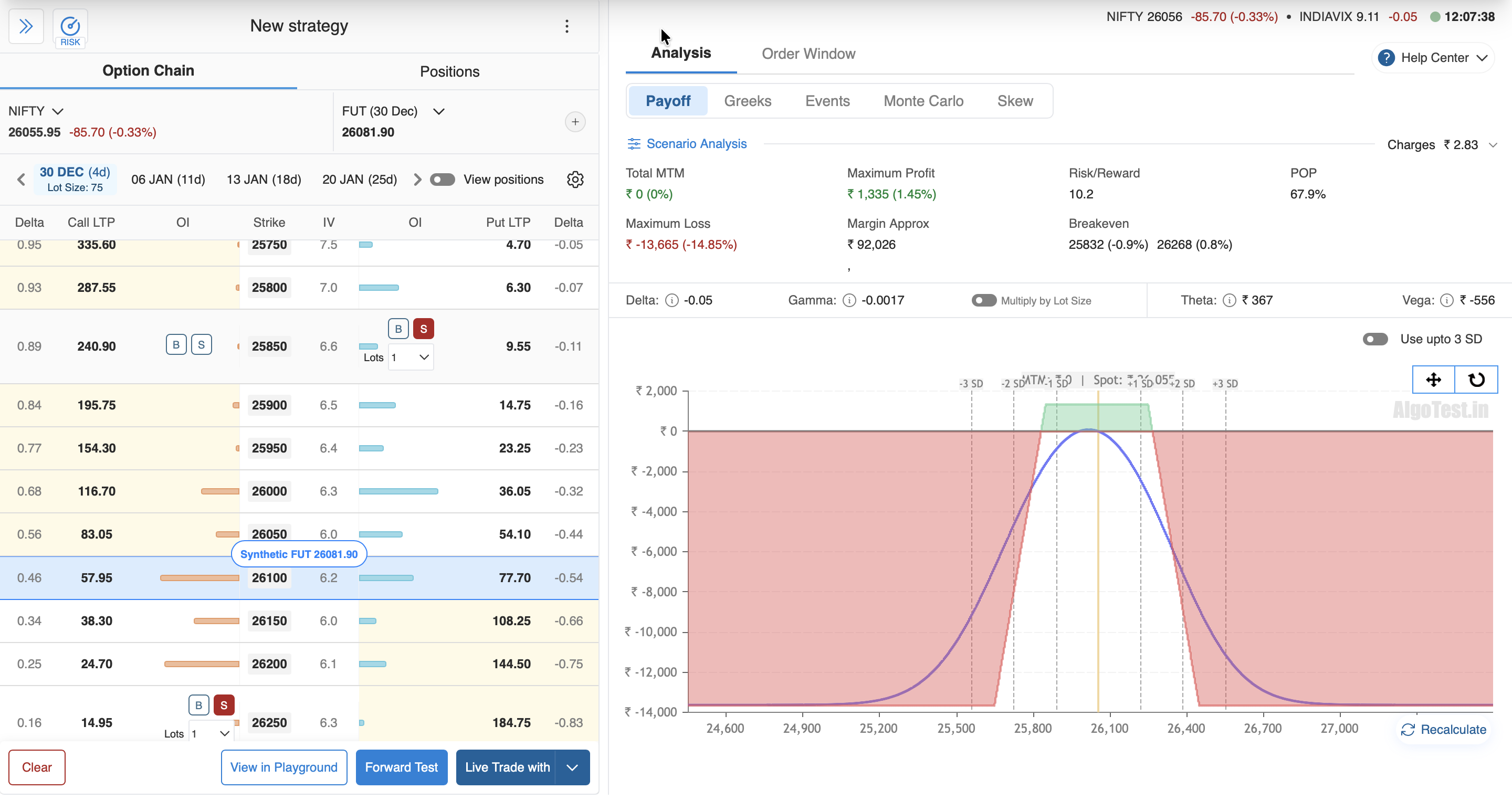Open the option chain settings gear

pyautogui.click(x=575, y=180)
